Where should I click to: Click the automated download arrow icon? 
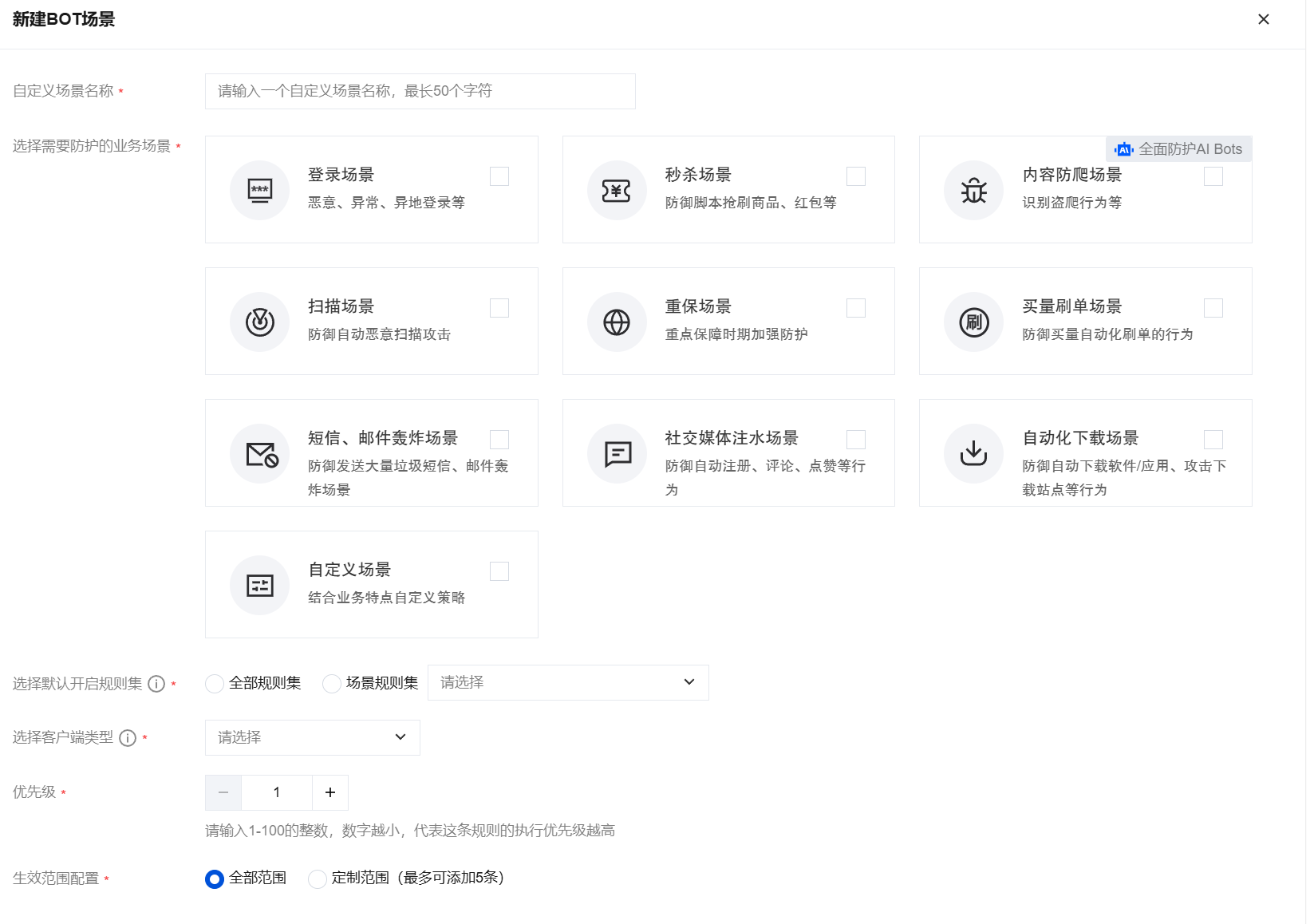click(973, 454)
